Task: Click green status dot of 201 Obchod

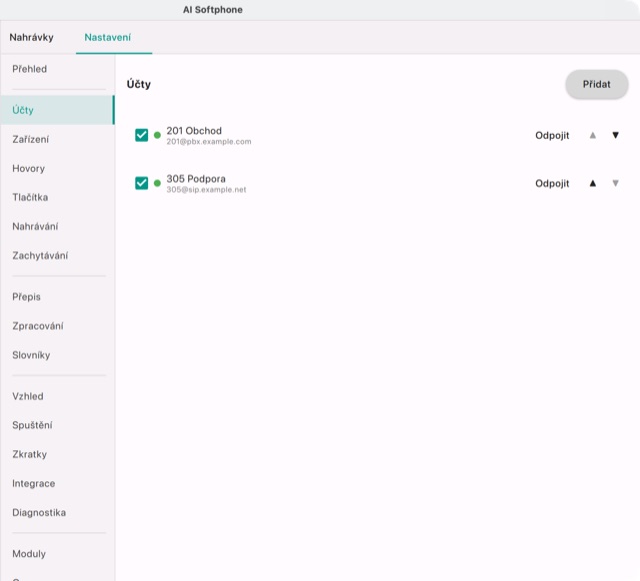Action: click(x=157, y=135)
